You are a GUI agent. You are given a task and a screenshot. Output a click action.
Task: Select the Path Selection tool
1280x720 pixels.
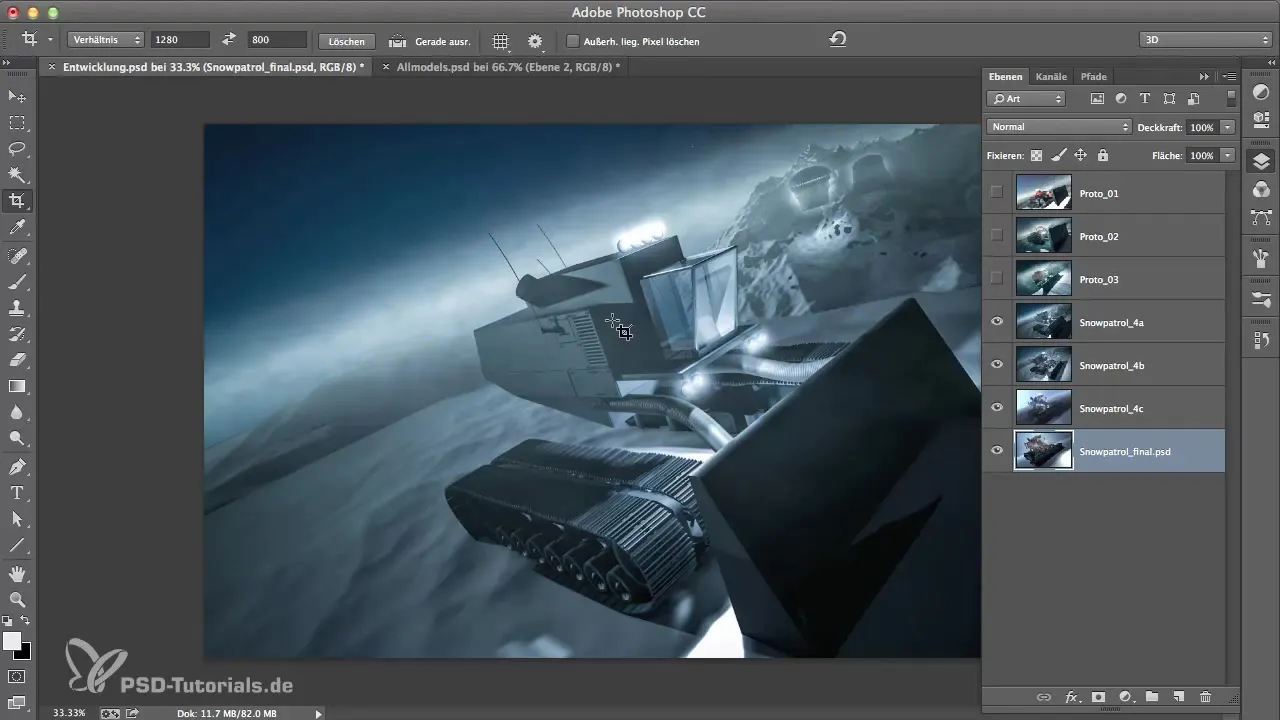[17, 519]
